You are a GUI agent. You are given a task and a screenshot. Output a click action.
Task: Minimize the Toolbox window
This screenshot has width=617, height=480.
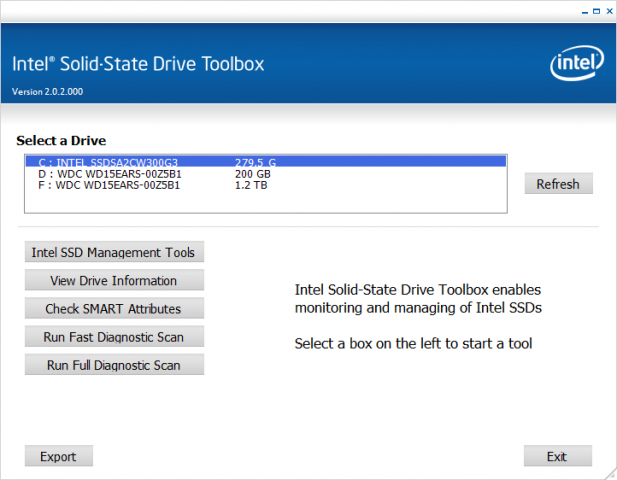point(585,12)
